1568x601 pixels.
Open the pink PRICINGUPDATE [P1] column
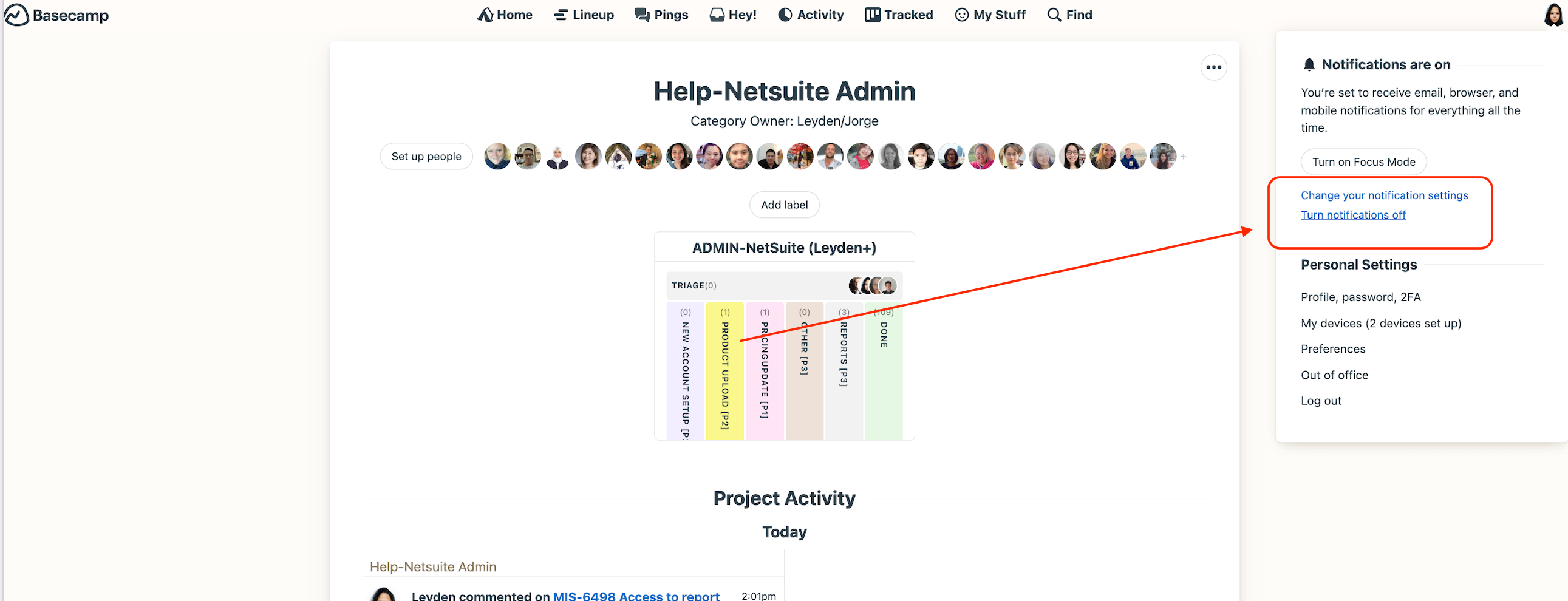765,371
